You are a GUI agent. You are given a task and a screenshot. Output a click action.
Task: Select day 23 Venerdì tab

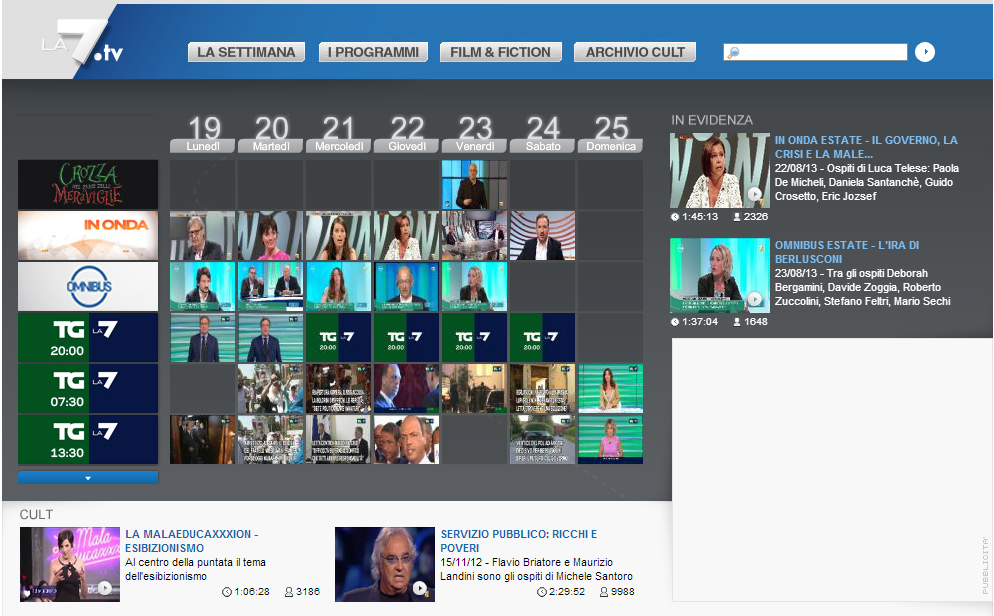tap(474, 134)
